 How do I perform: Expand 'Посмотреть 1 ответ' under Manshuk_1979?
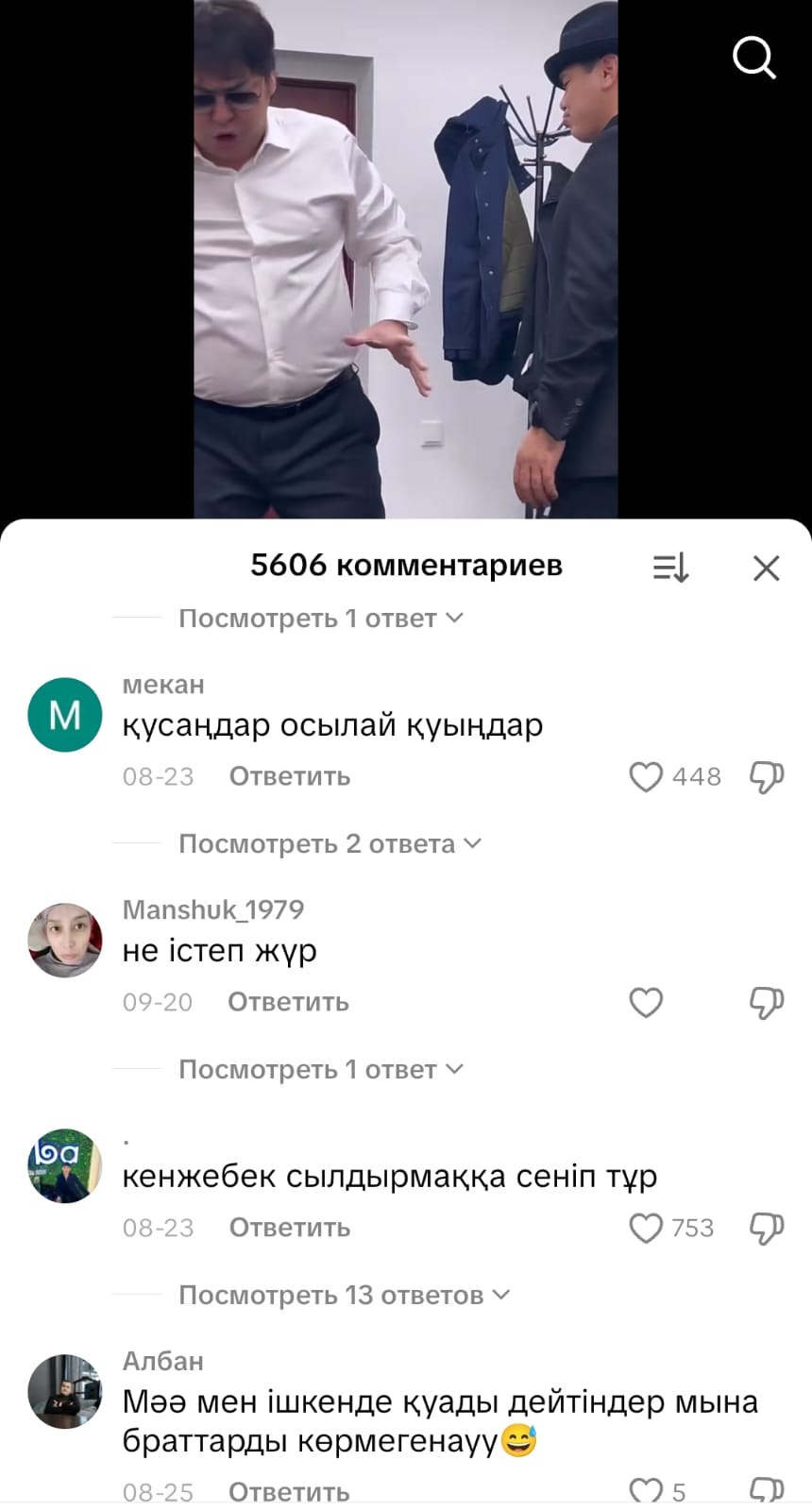321,1069
